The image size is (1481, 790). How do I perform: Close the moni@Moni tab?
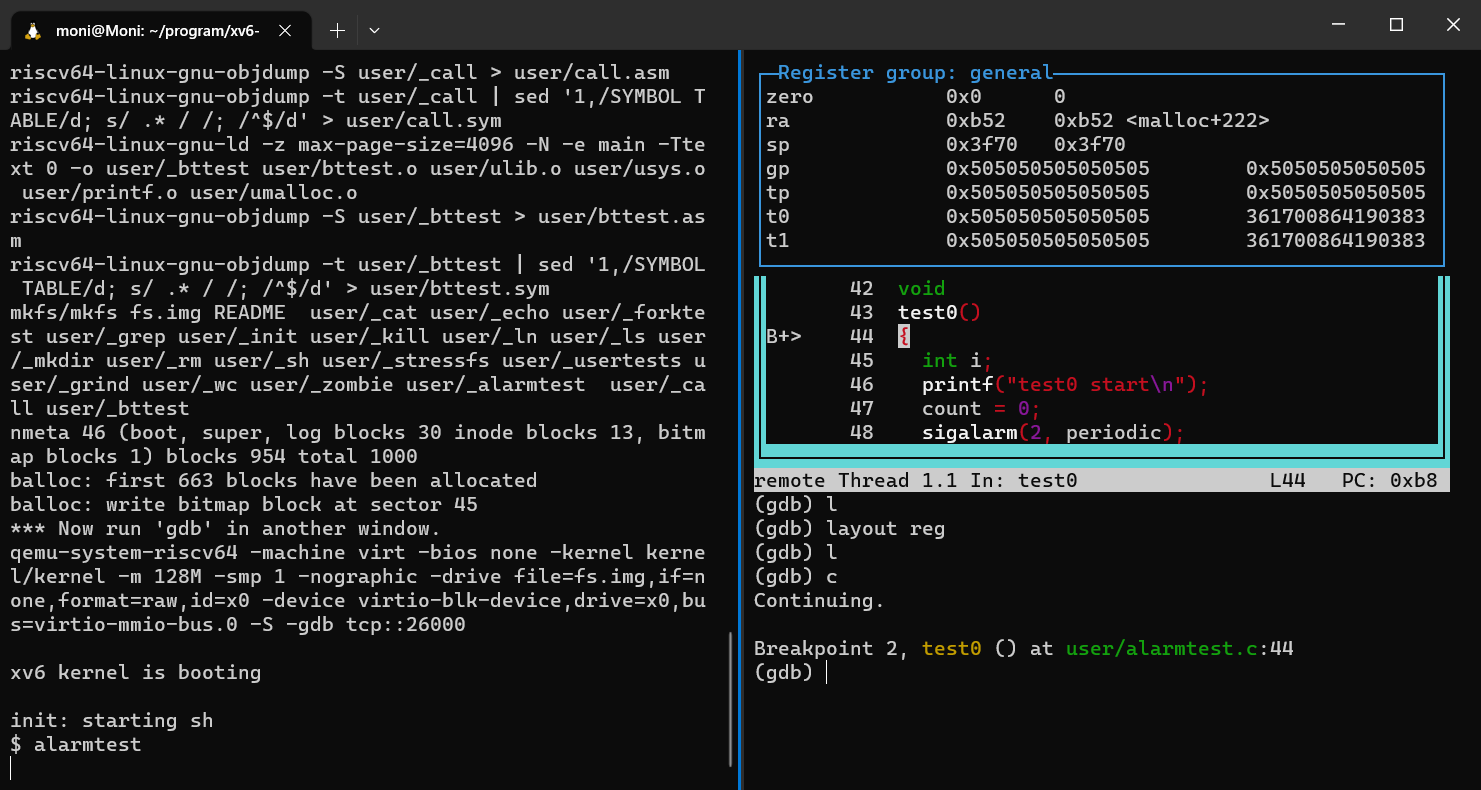click(285, 31)
